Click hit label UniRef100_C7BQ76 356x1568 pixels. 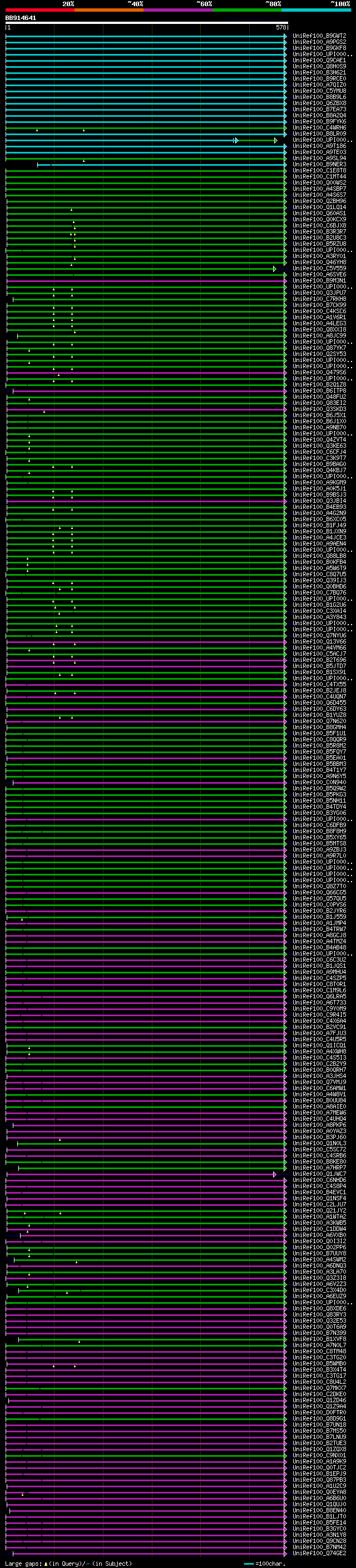[x=319, y=592]
